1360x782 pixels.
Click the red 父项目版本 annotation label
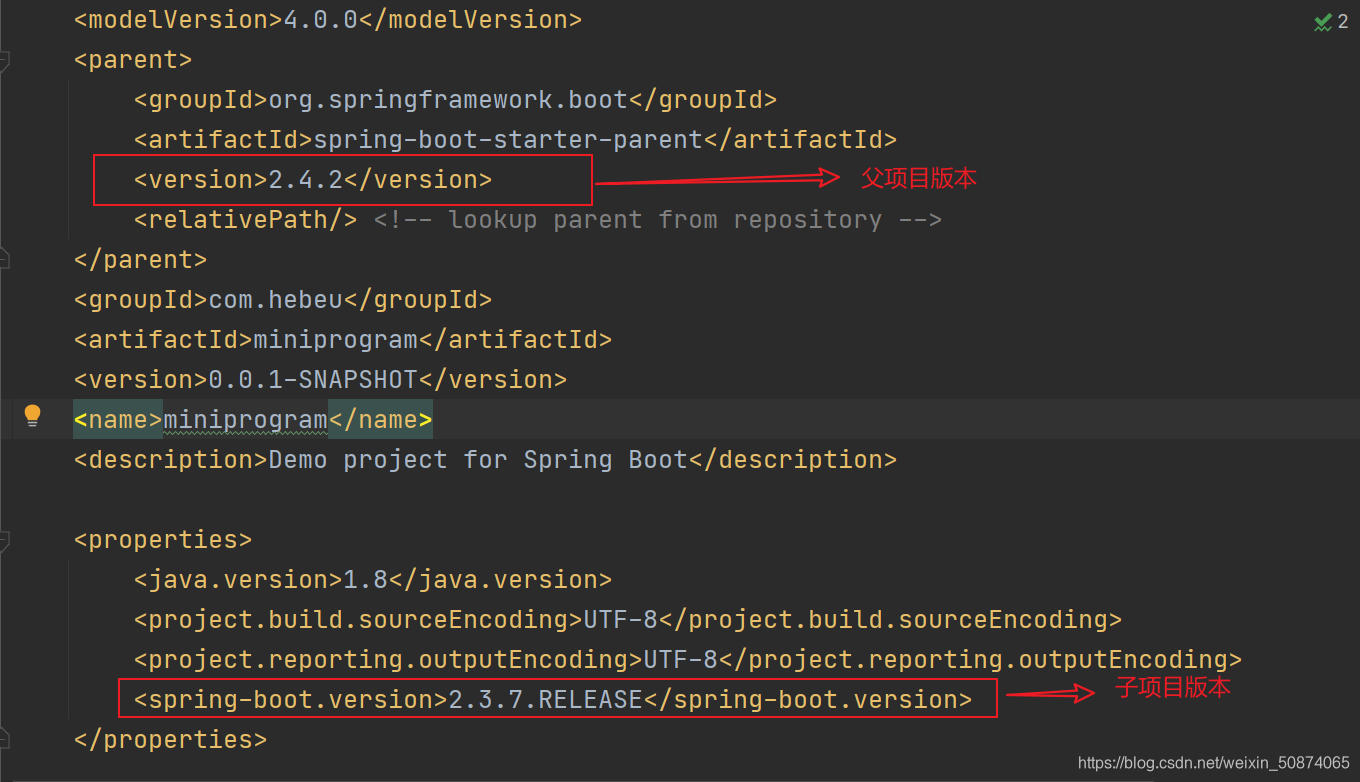click(x=917, y=178)
